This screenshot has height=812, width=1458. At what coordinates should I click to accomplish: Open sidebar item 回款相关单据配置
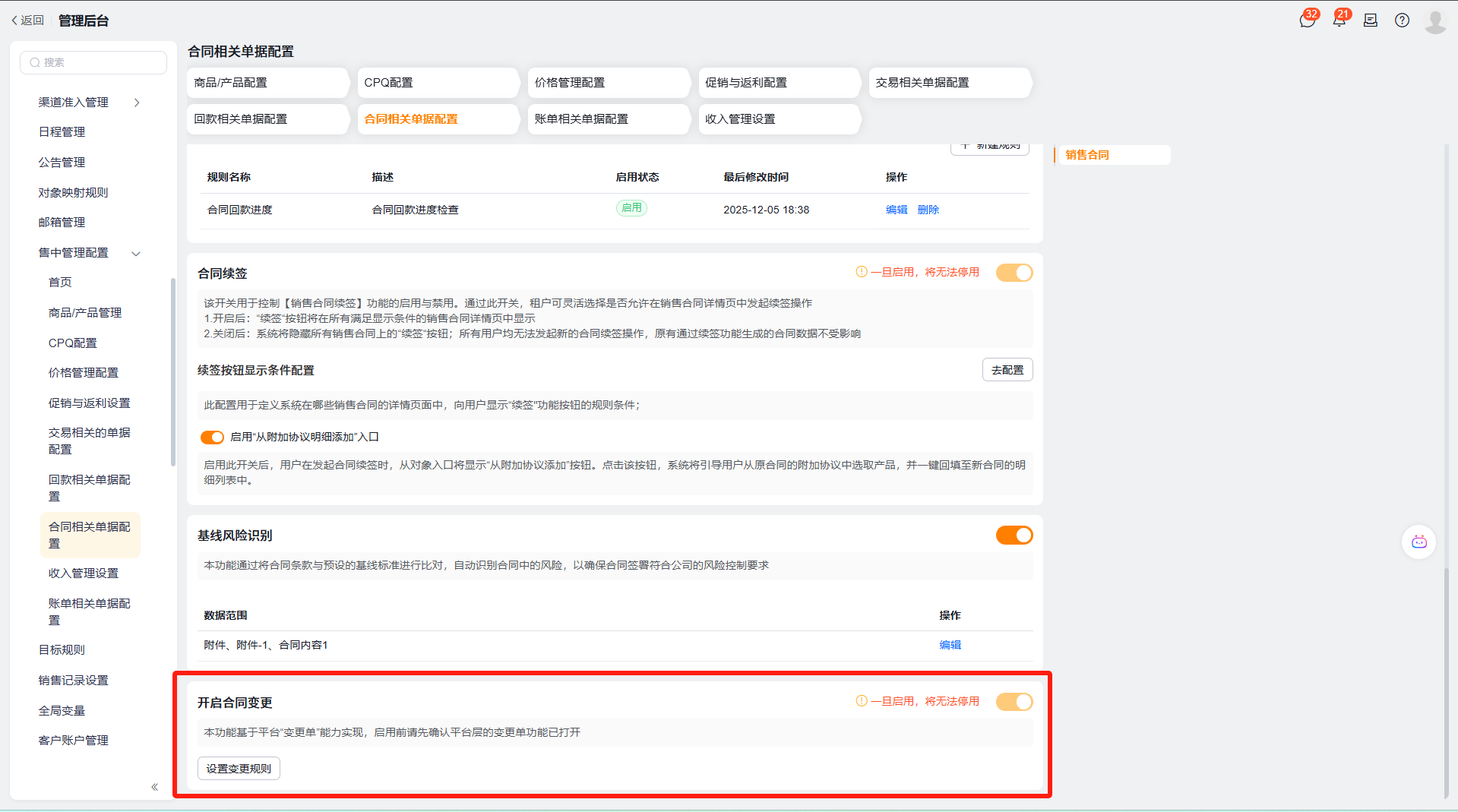pyautogui.click(x=90, y=488)
